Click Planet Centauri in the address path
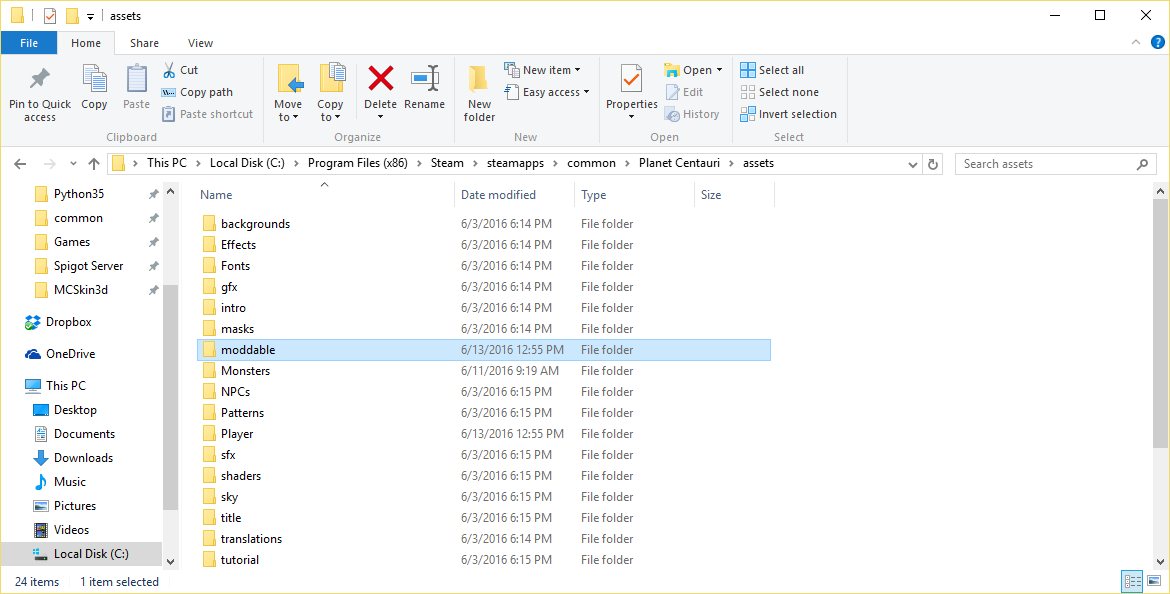The height and width of the screenshot is (594, 1170). pyautogui.click(x=678, y=163)
